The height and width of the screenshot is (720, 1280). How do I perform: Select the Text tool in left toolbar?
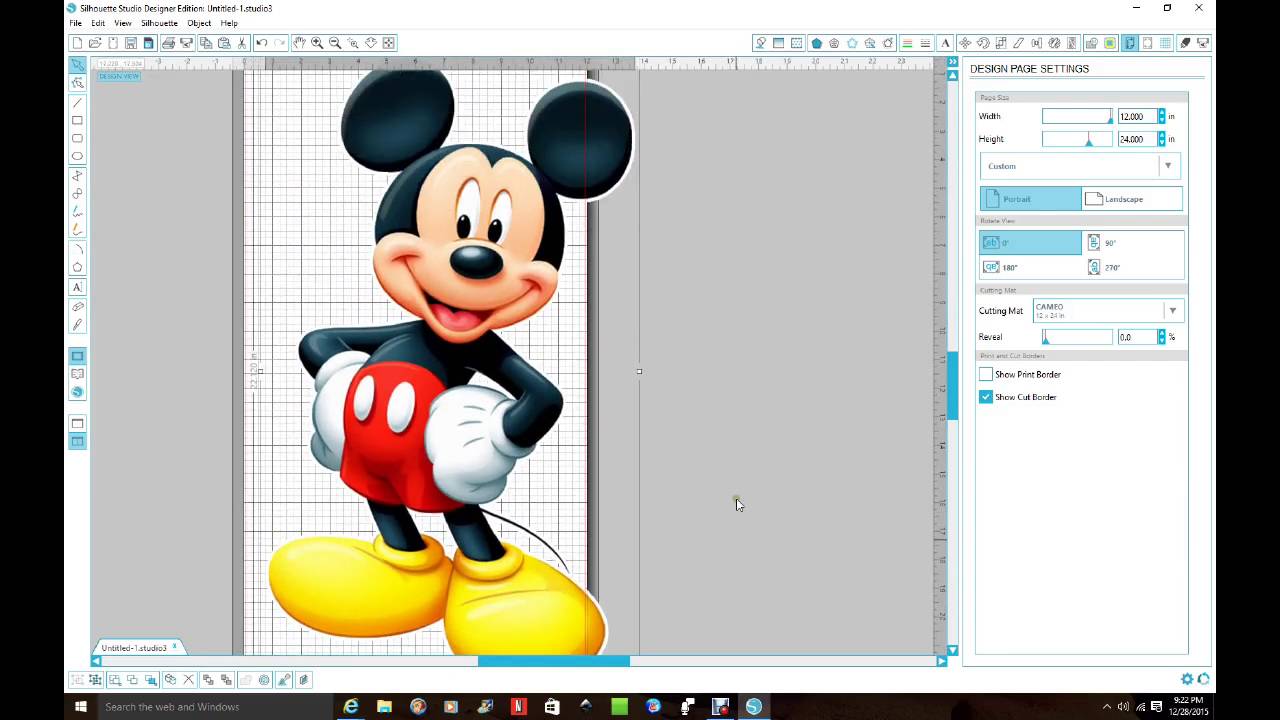pyautogui.click(x=77, y=287)
